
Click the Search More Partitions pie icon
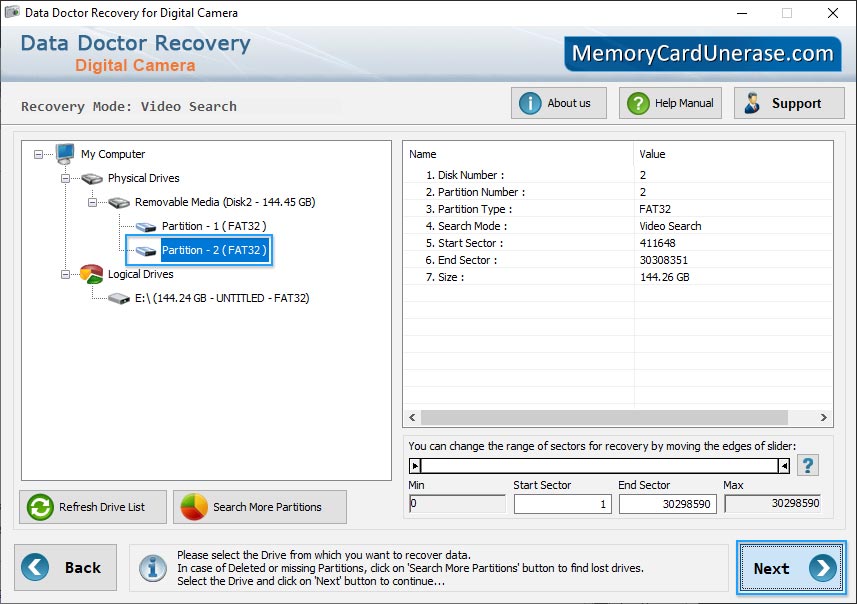194,507
